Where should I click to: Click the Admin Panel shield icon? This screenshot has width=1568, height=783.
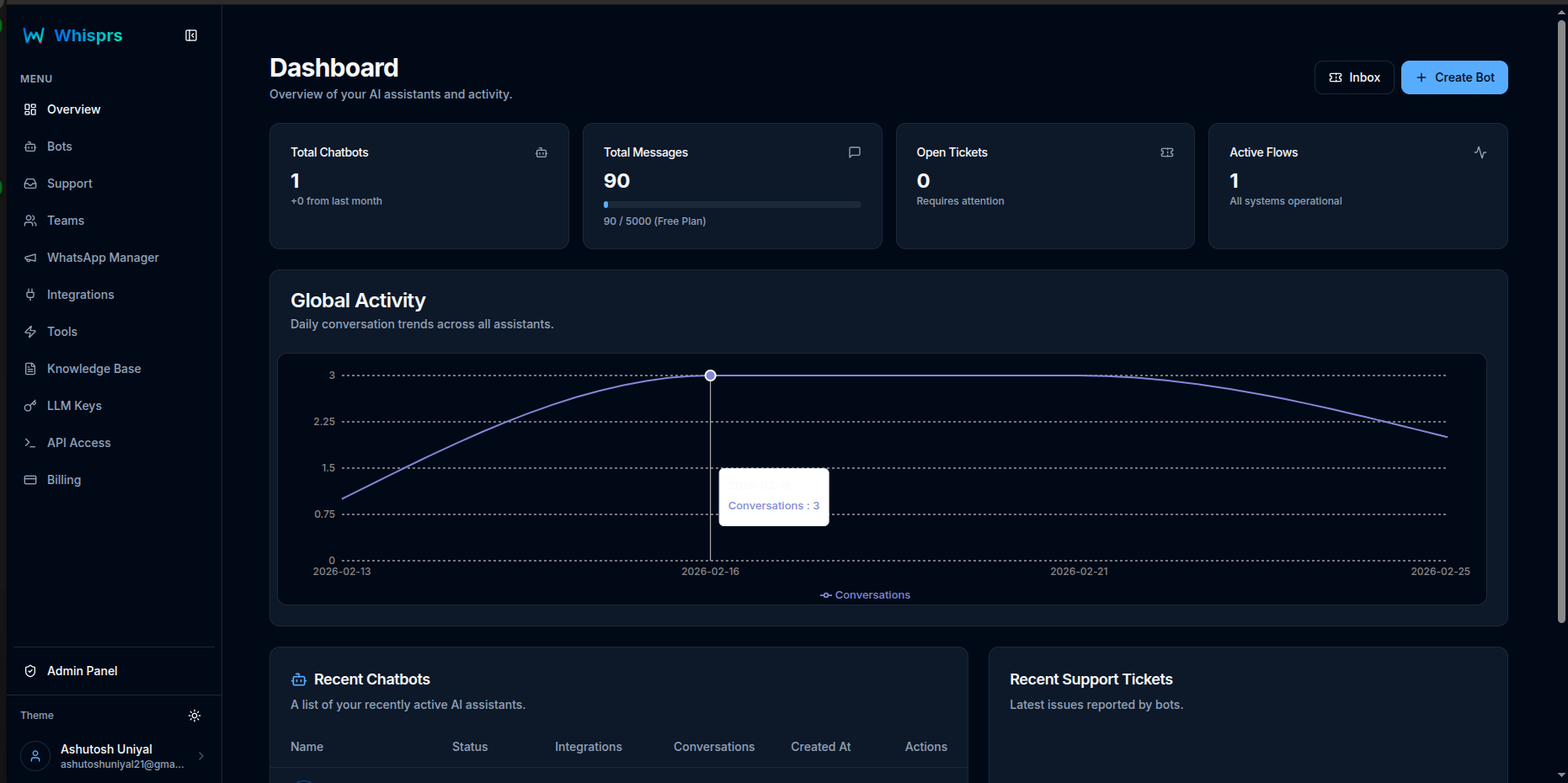(30, 671)
